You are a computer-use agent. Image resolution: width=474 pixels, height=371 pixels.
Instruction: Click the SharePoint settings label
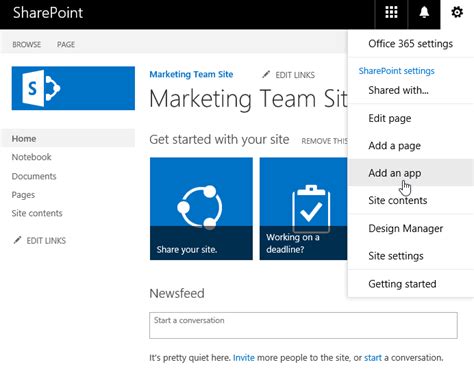[x=396, y=71]
